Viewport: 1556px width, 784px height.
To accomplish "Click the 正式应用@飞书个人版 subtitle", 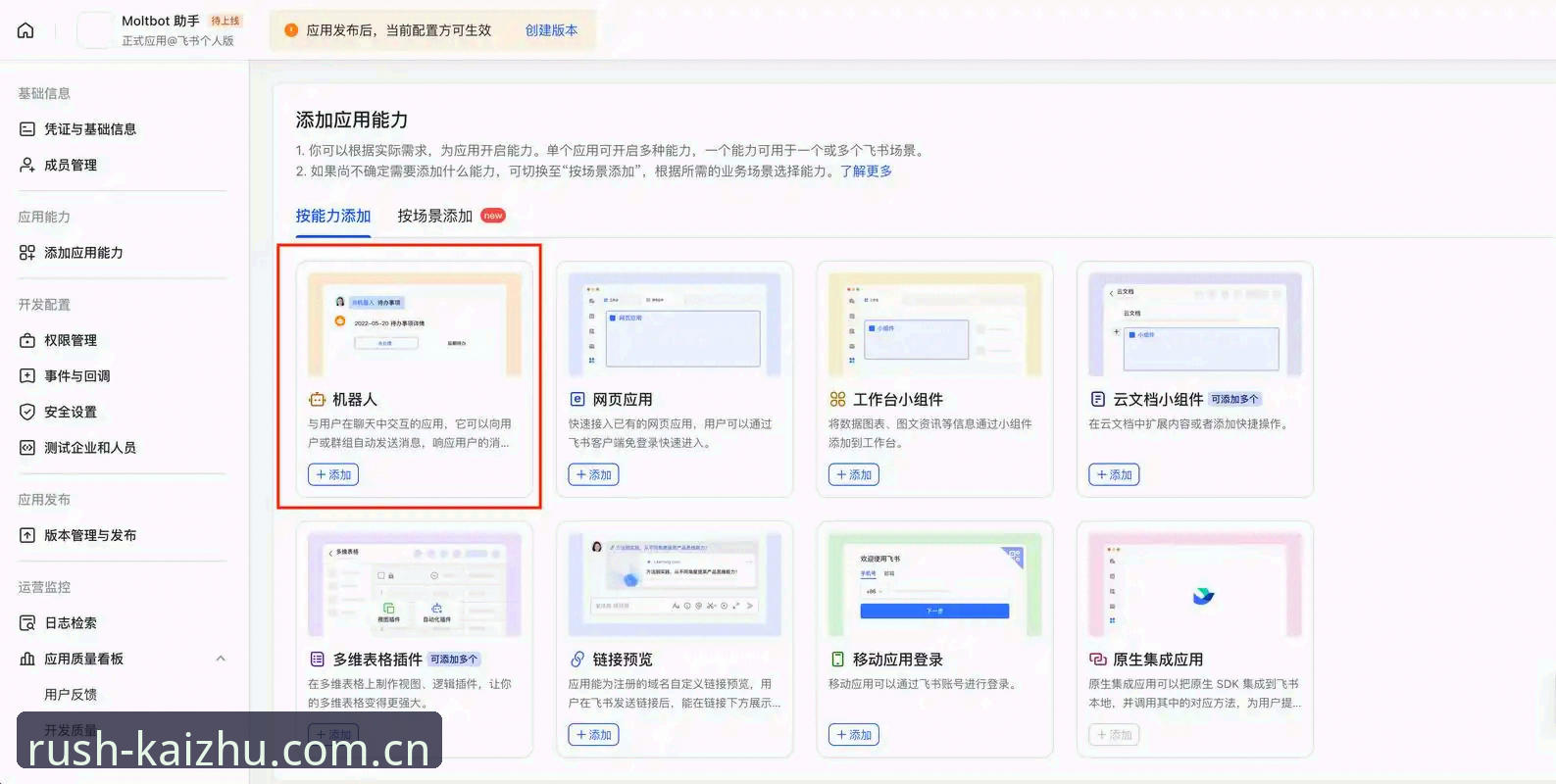I will (177, 41).
